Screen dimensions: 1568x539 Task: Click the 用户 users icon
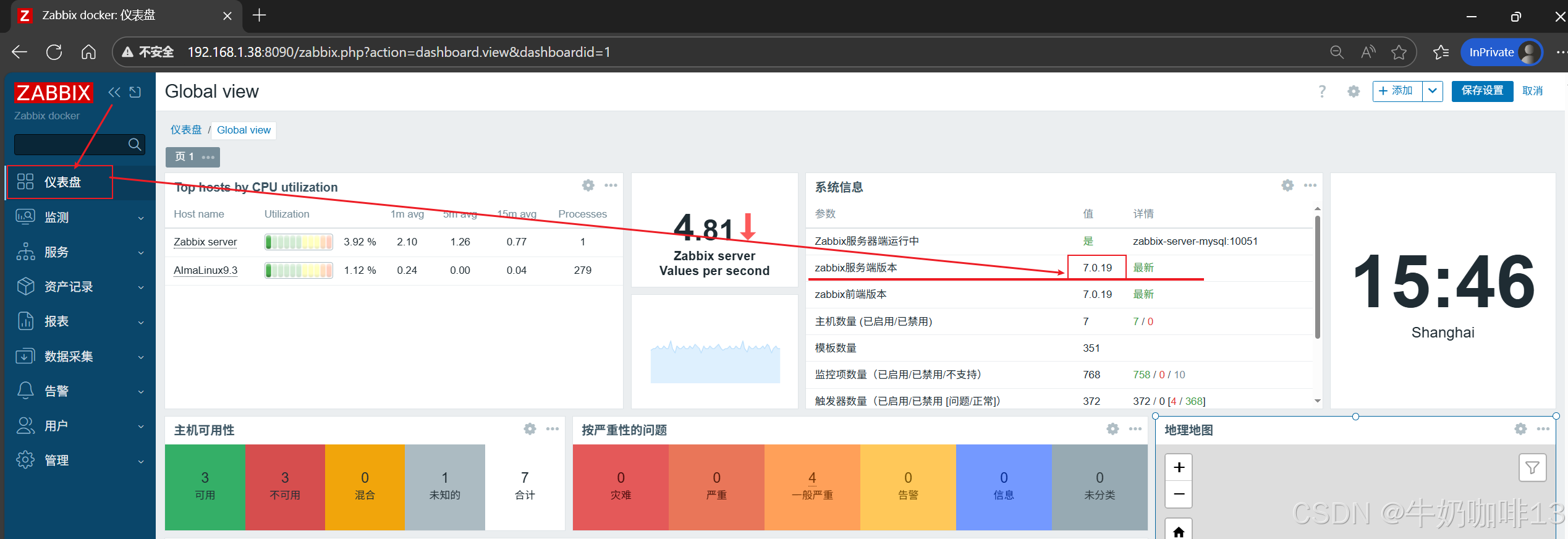point(25,425)
